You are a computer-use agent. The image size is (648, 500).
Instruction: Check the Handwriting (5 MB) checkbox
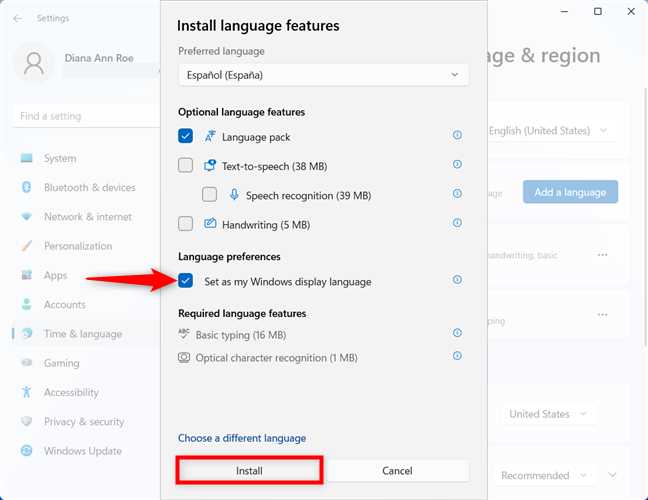[x=186, y=224]
